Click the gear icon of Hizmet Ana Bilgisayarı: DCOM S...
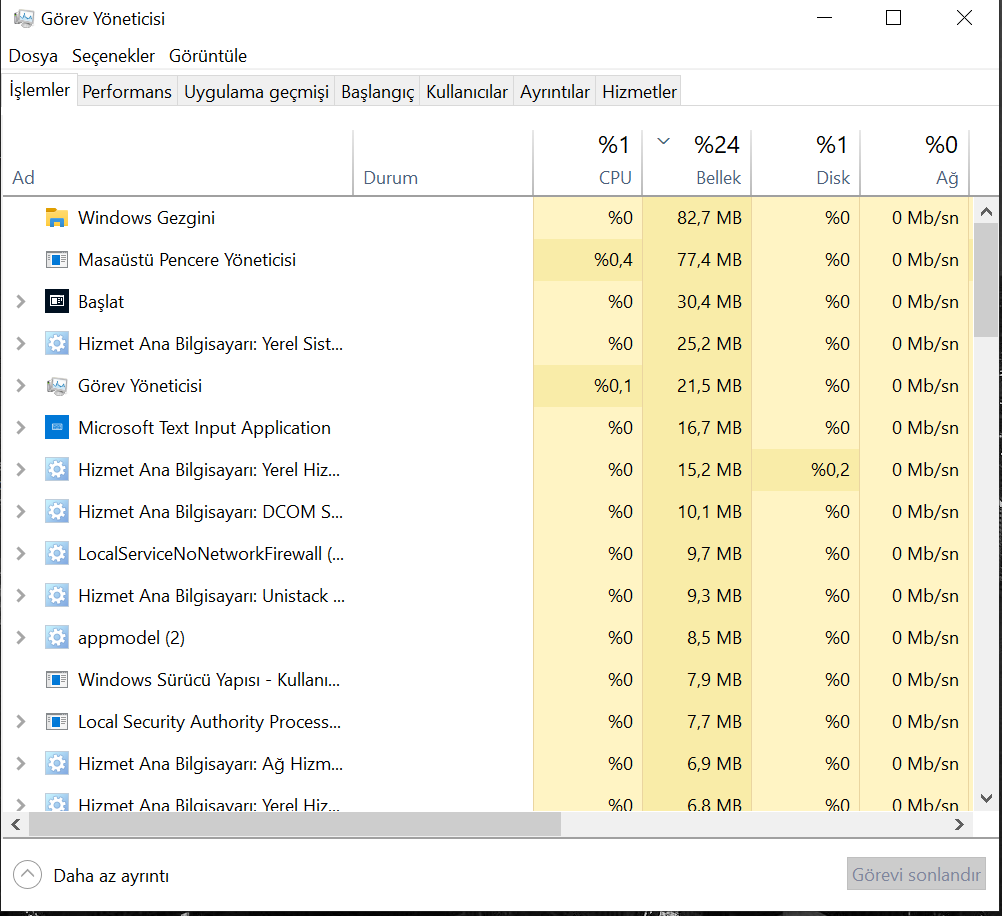The width and height of the screenshot is (1002, 916). [57, 512]
